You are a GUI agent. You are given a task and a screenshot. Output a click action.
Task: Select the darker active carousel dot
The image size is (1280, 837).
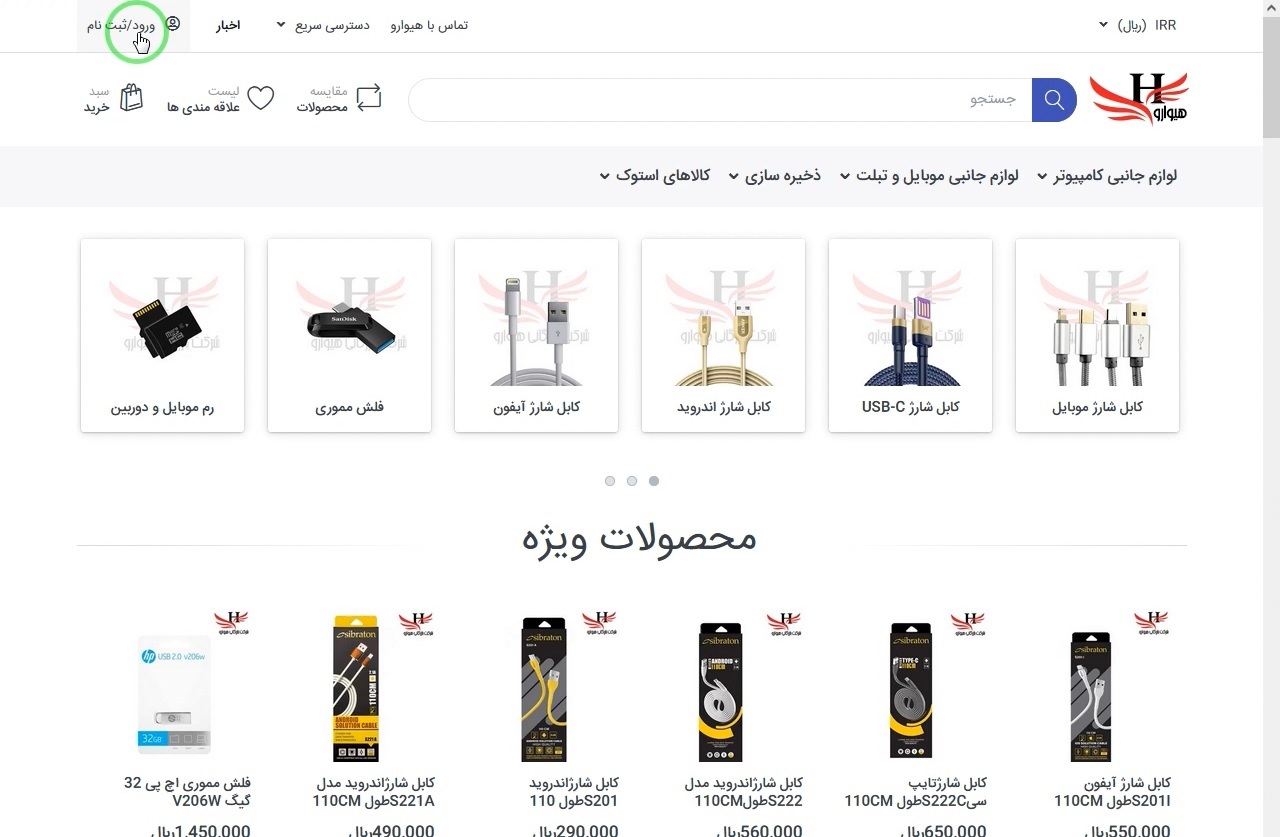pyautogui.click(x=654, y=481)
